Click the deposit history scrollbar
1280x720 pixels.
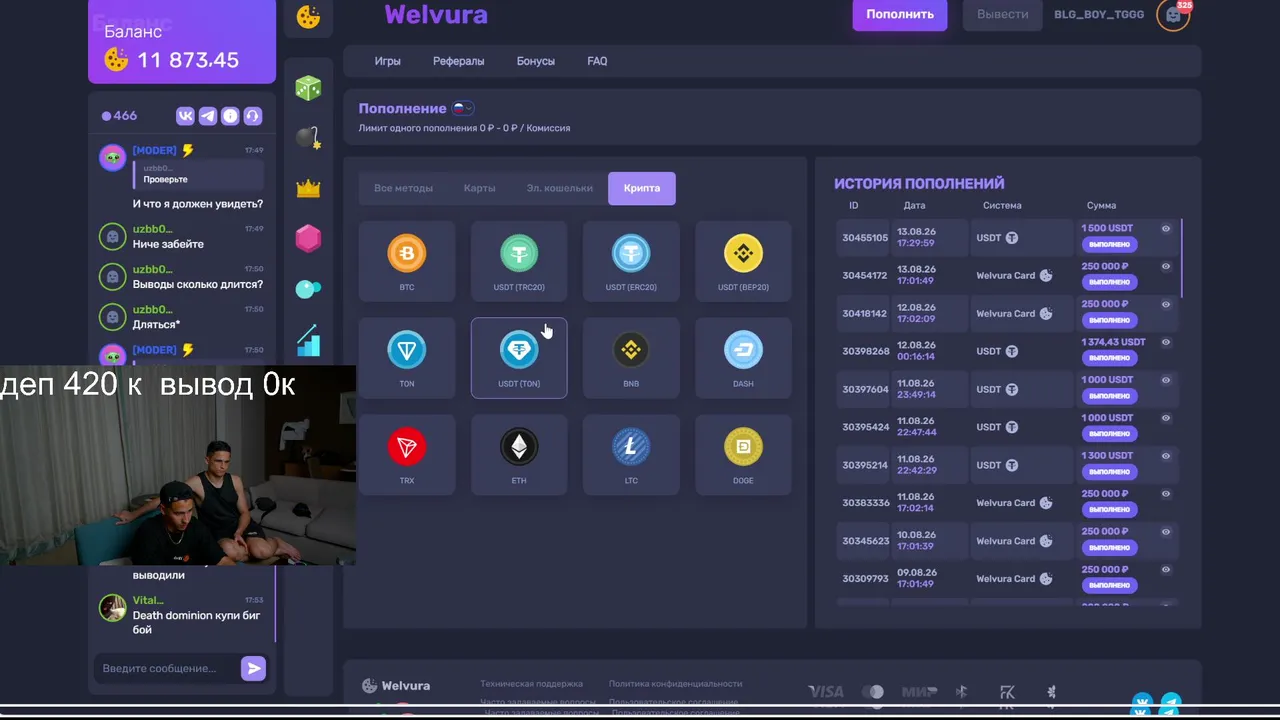(x=1181, y=258)
